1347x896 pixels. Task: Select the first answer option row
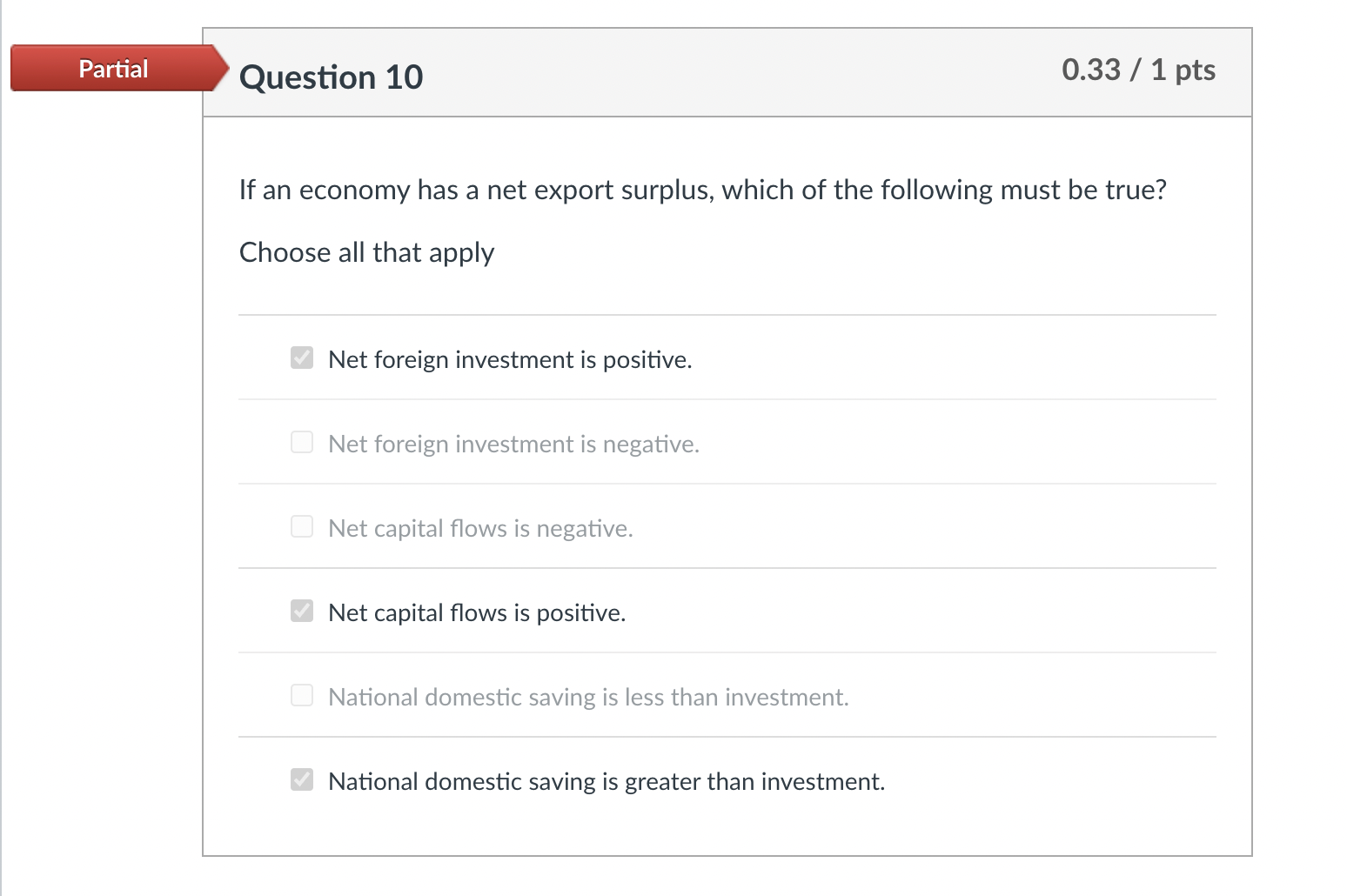[511, 359]
